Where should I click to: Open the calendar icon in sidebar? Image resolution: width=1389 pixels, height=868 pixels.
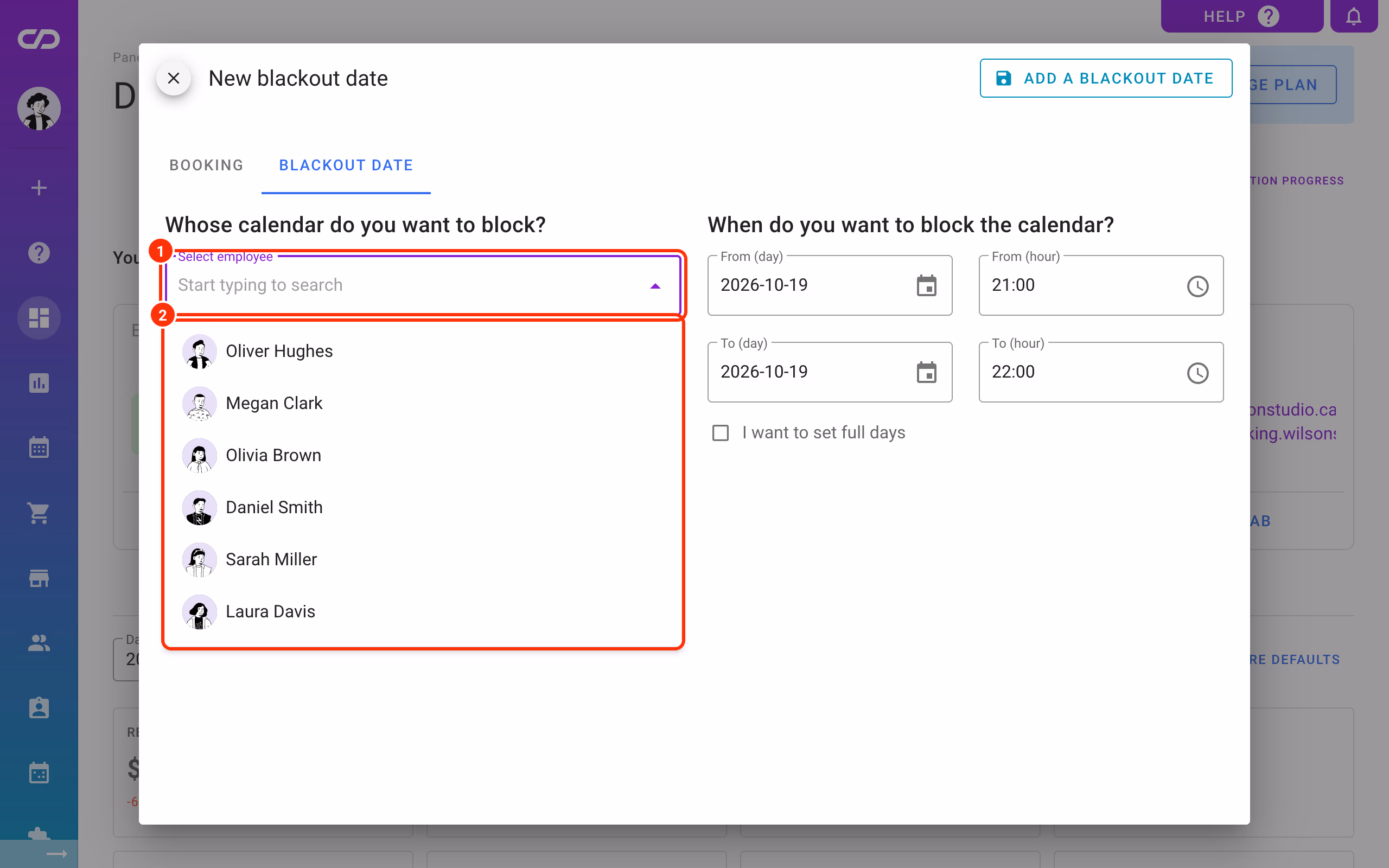pyautogui.click(x=39, y=448)
